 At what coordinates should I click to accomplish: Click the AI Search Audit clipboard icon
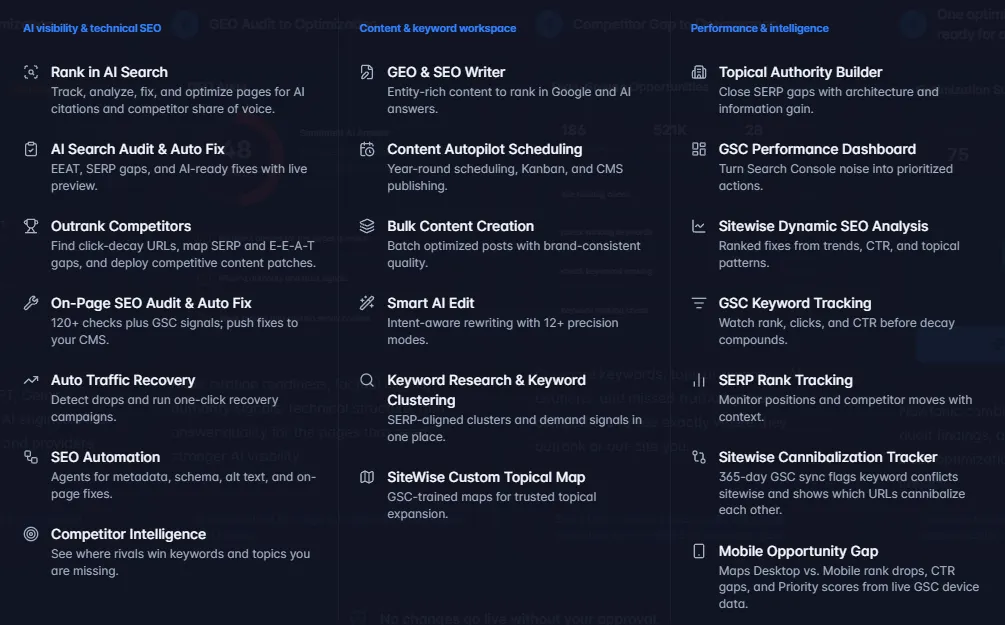(31, 149)
